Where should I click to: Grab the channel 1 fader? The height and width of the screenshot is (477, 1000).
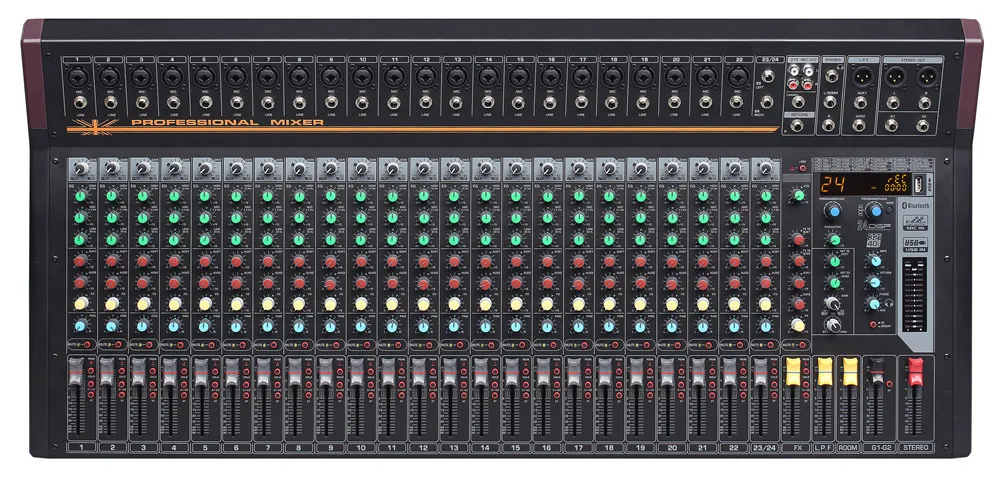(x=76, y=372)
